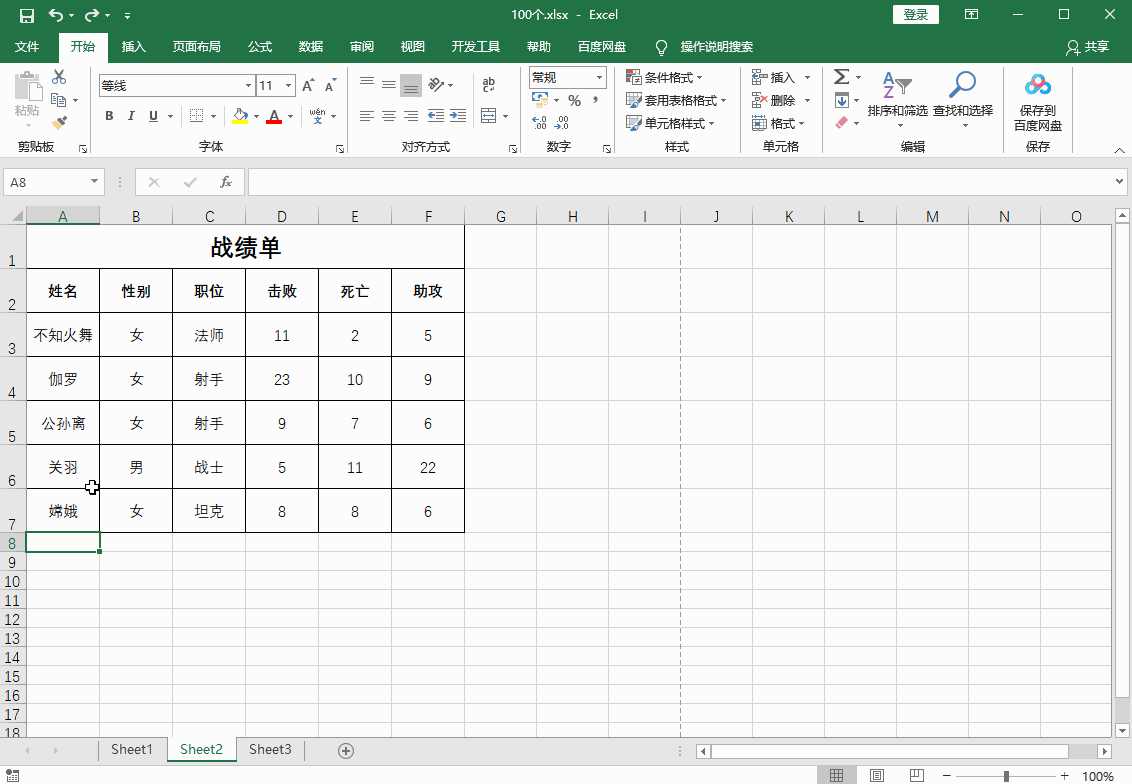Click inside the formula bar
This screenshot has width=1132, height=784.
click(680, 182)
